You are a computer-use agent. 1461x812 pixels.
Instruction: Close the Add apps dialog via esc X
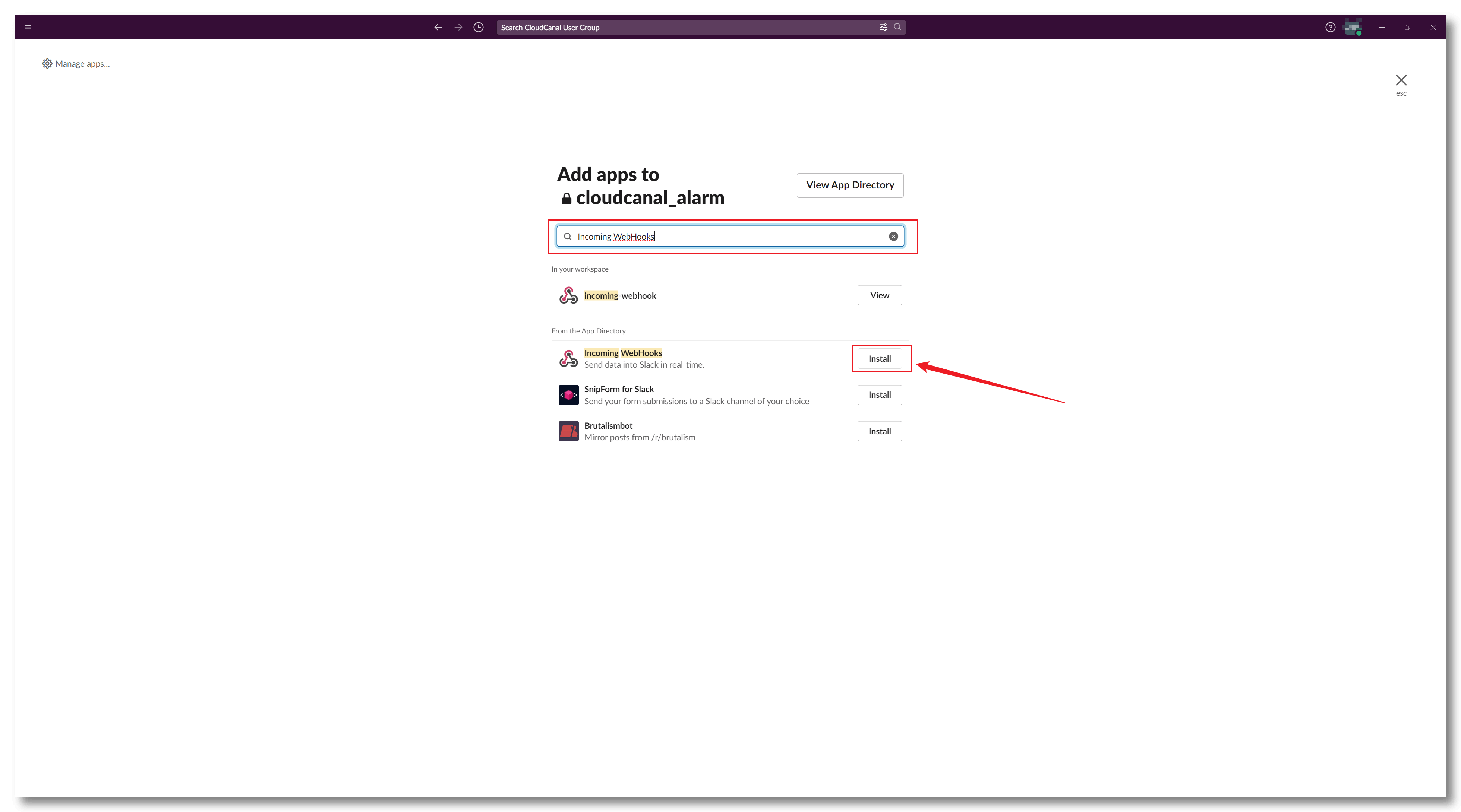(1401, 80)
